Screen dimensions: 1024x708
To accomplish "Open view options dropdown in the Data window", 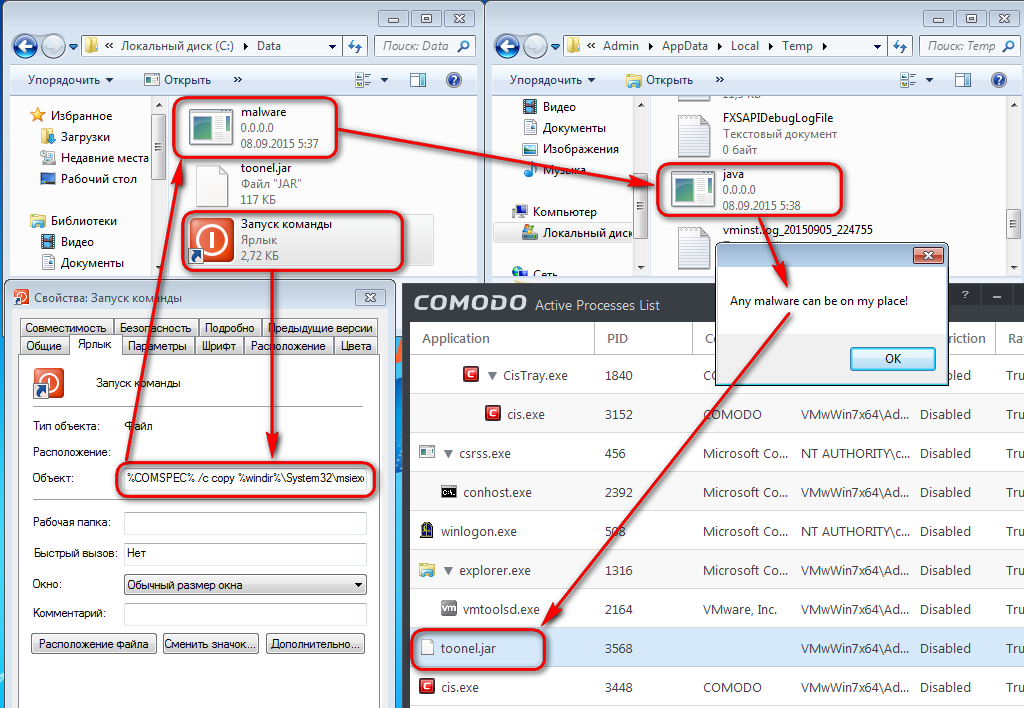I will 385,80.
